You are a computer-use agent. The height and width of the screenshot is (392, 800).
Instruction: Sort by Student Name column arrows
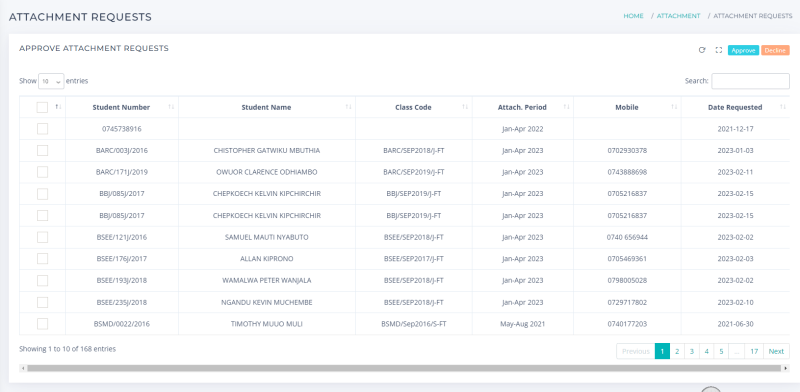(348, 107)
